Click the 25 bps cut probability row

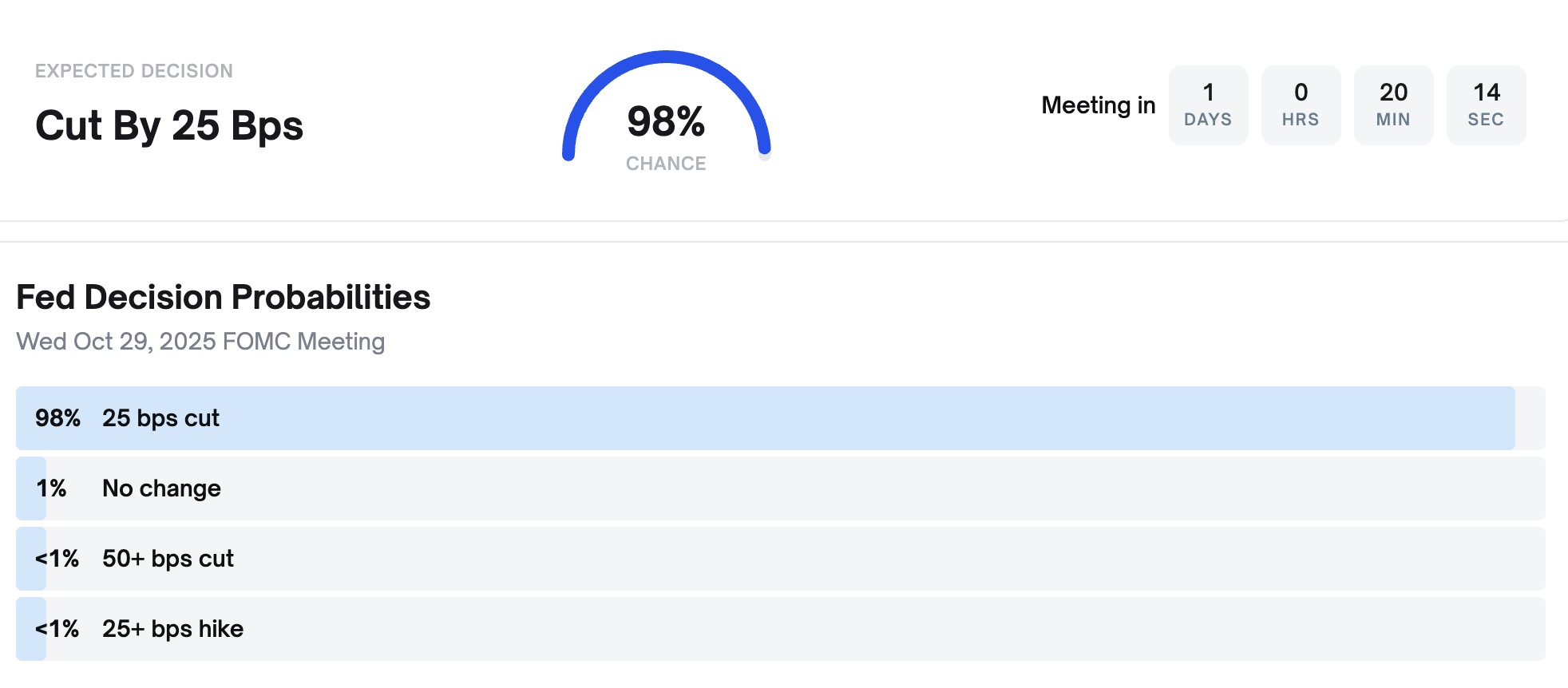[x=781, y=418]
